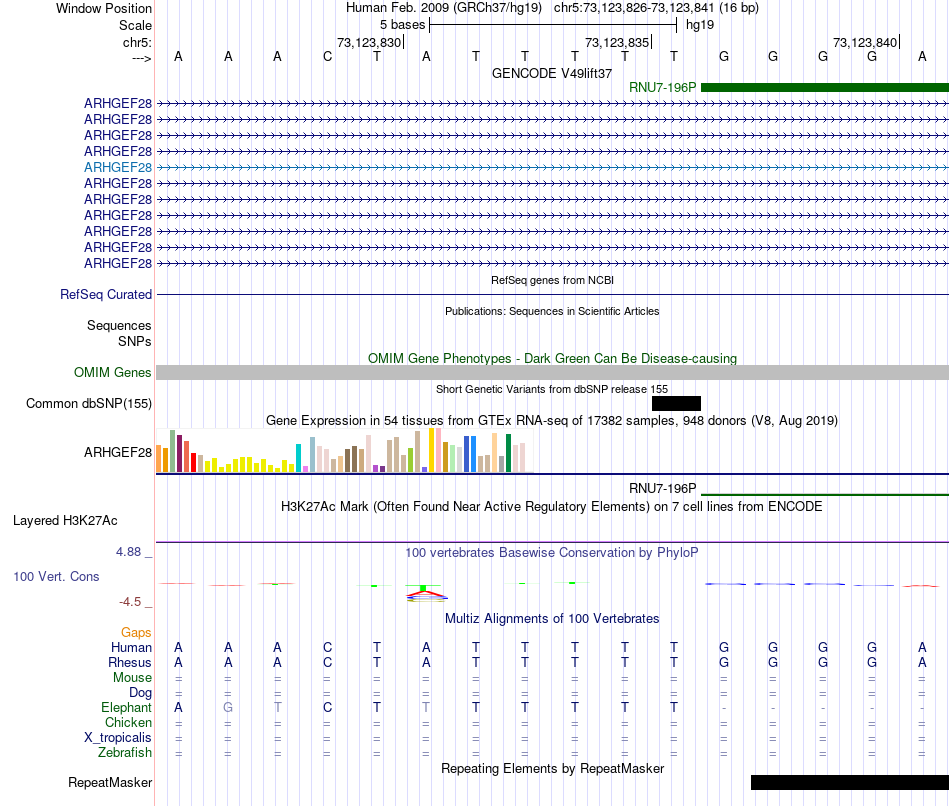
Task: Click the faded G base in Elephant row
Action: (x=228, y=707)
